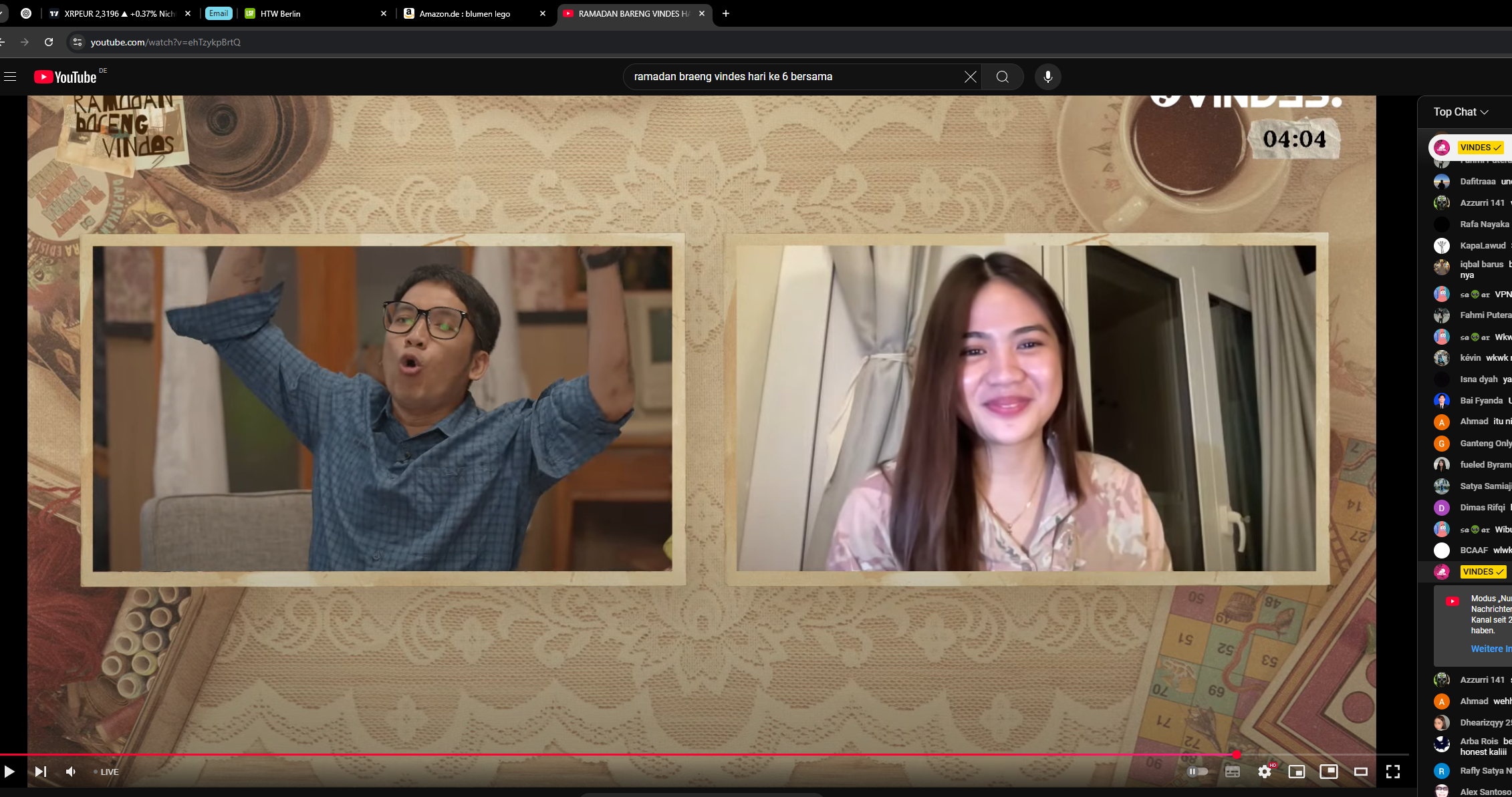The image size is (1512, 797).
Task: Click Arba Rois chat message
Action: (x=1473, y=746)
